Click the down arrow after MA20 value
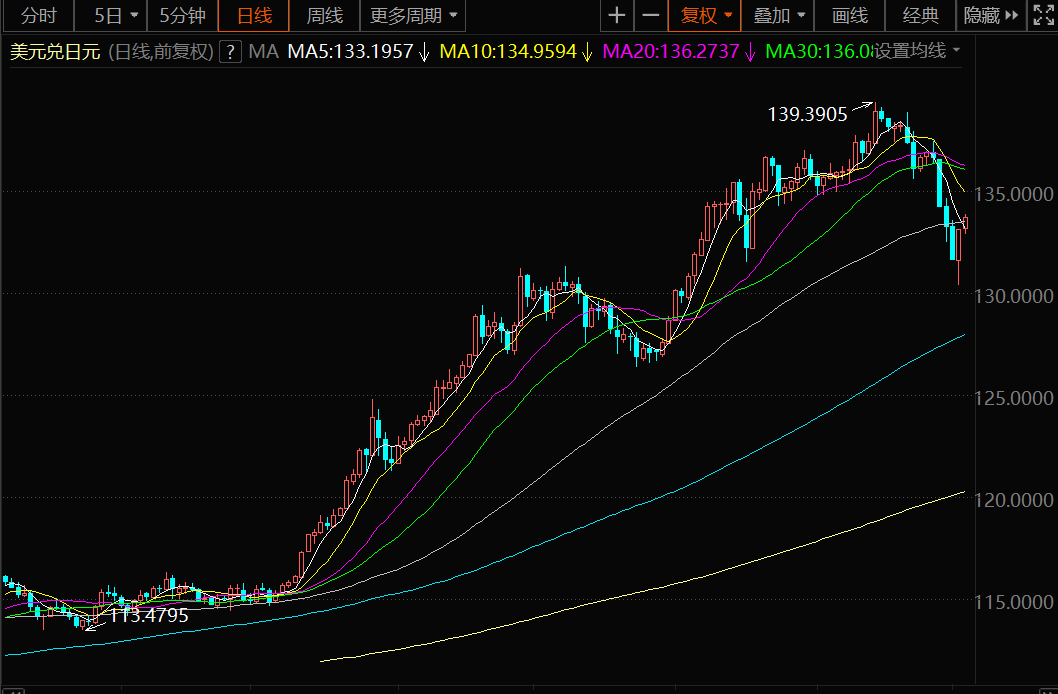 (750, 52)
